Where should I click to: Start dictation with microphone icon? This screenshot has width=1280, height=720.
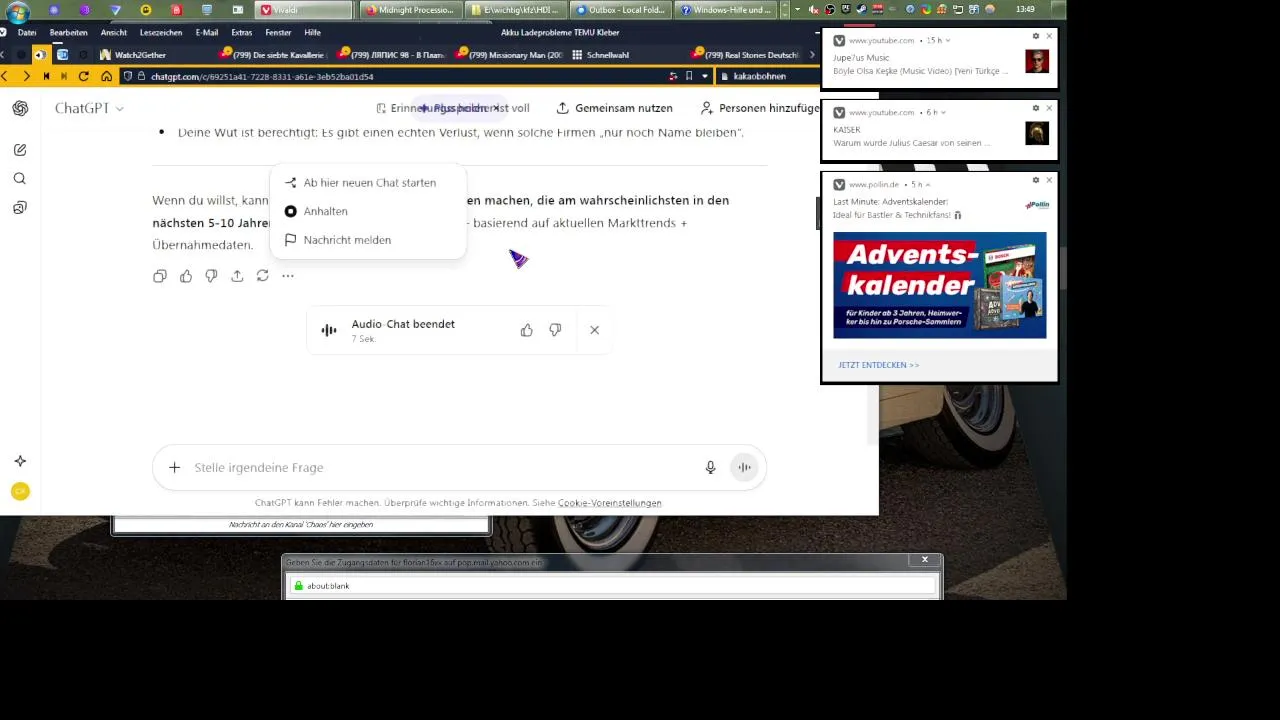click(710, 467)
